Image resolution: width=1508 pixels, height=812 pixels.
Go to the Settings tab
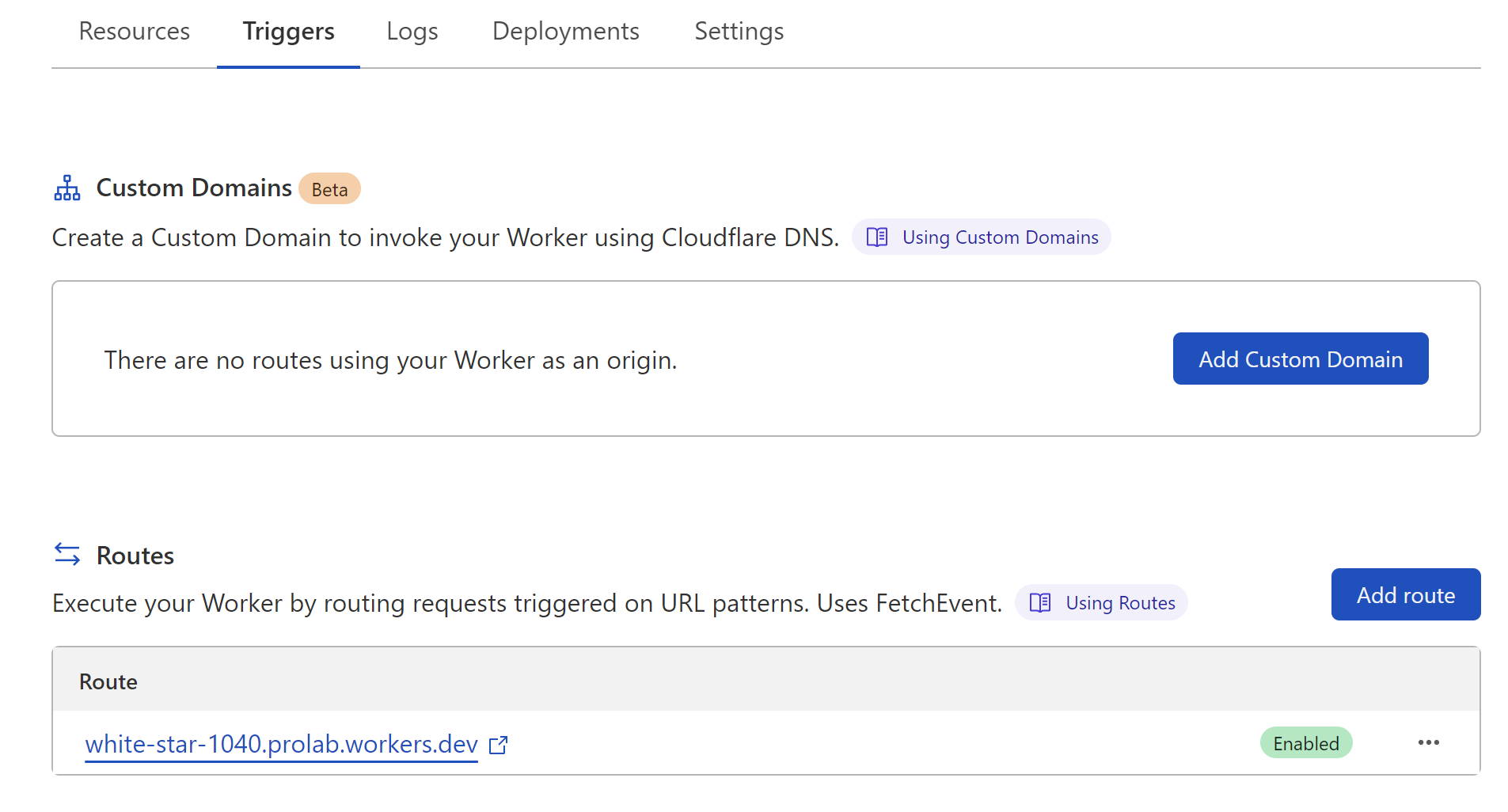point(739,32)
